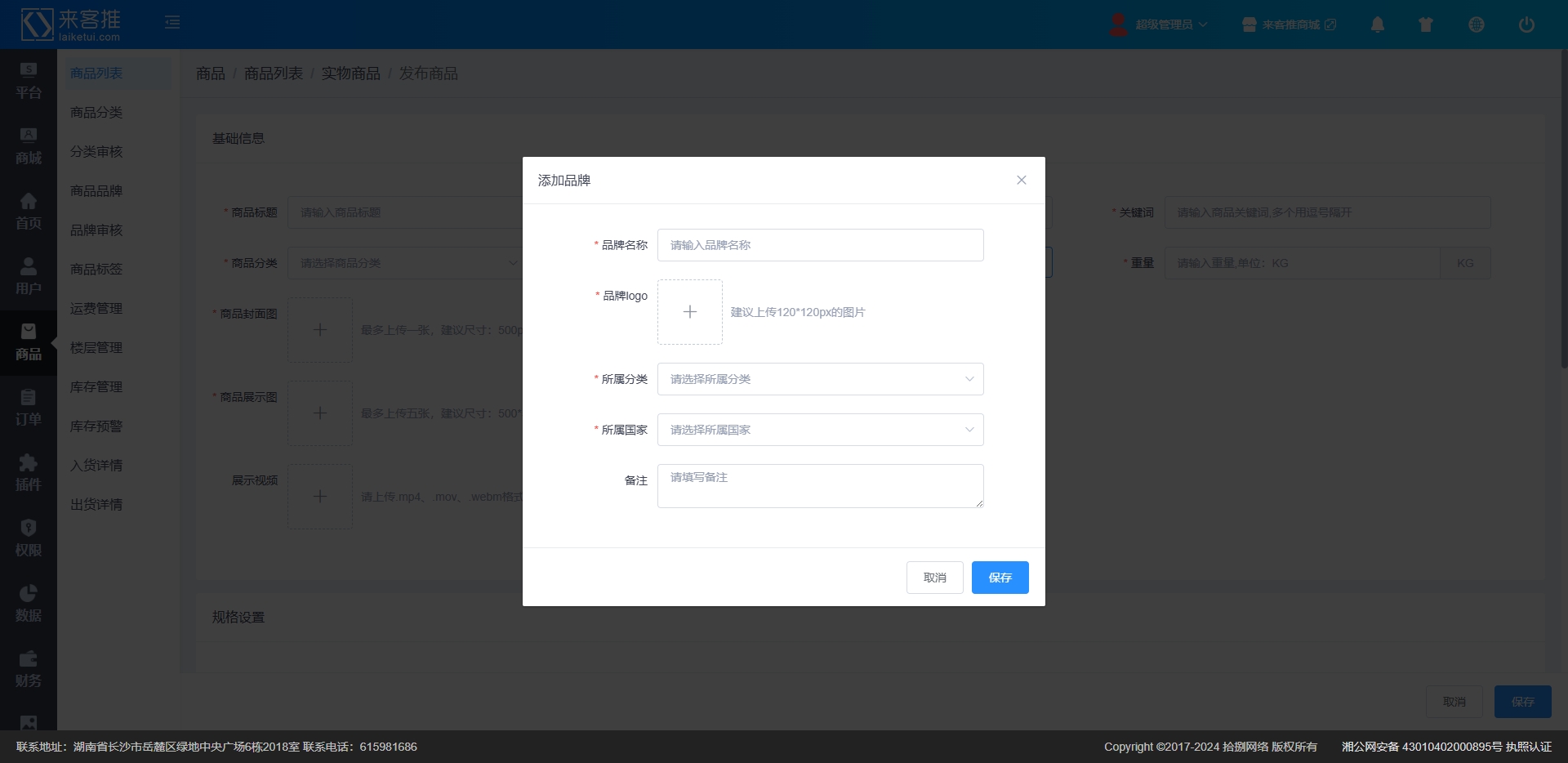Select 库存管理 in the side menu
1568x763 pixels.
(x=96, y=387)
